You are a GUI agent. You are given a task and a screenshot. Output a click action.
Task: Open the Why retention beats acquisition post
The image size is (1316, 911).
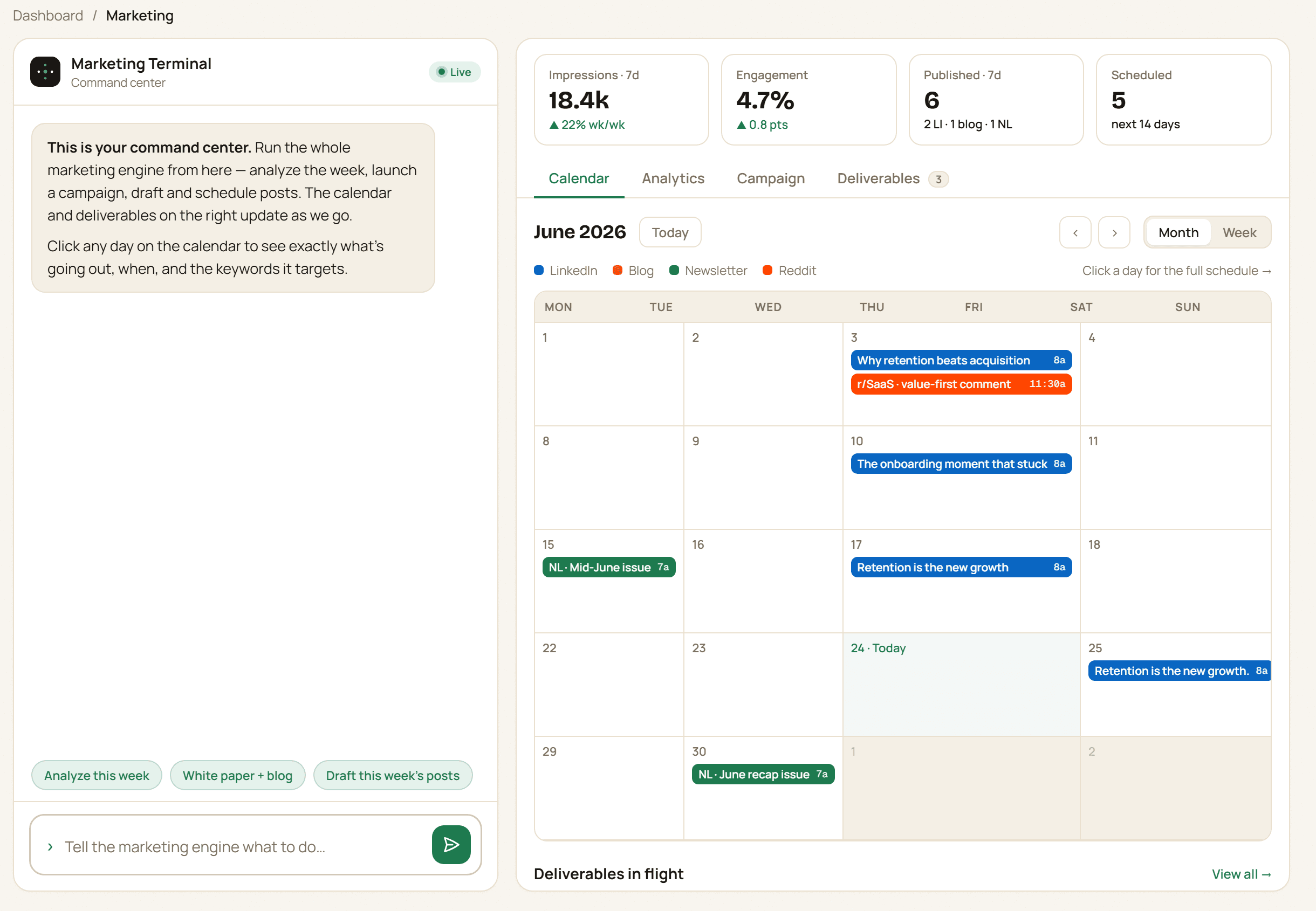(x=961, y=360)
